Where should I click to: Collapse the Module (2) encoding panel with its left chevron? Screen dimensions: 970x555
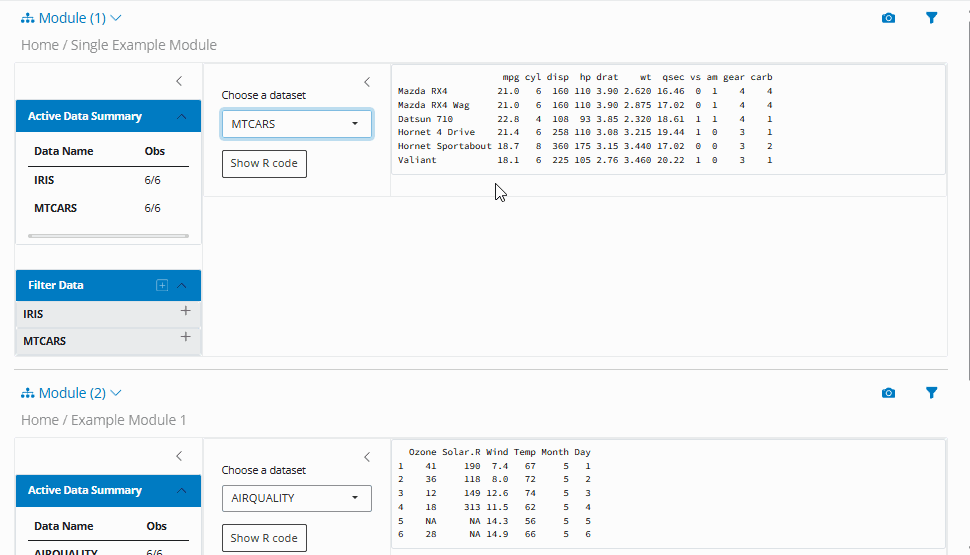tap(367, 457)
